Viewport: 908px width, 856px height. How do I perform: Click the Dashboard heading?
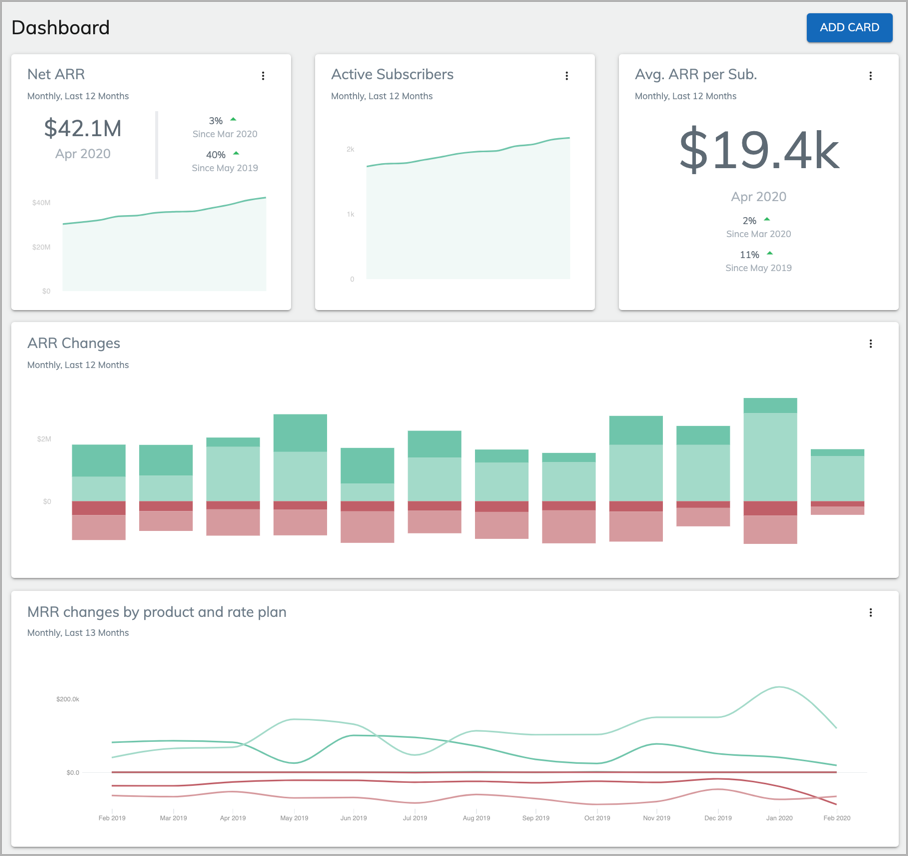[x=60, y=28]
